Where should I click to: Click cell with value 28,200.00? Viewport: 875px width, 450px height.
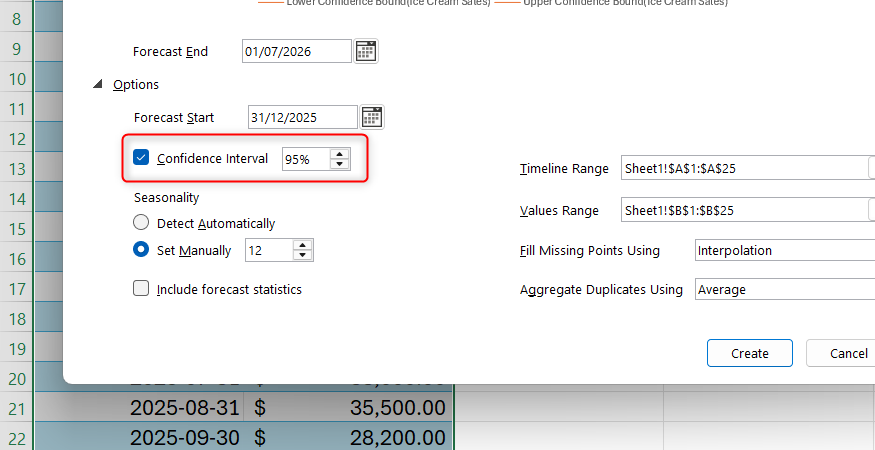tap(348, 437)
